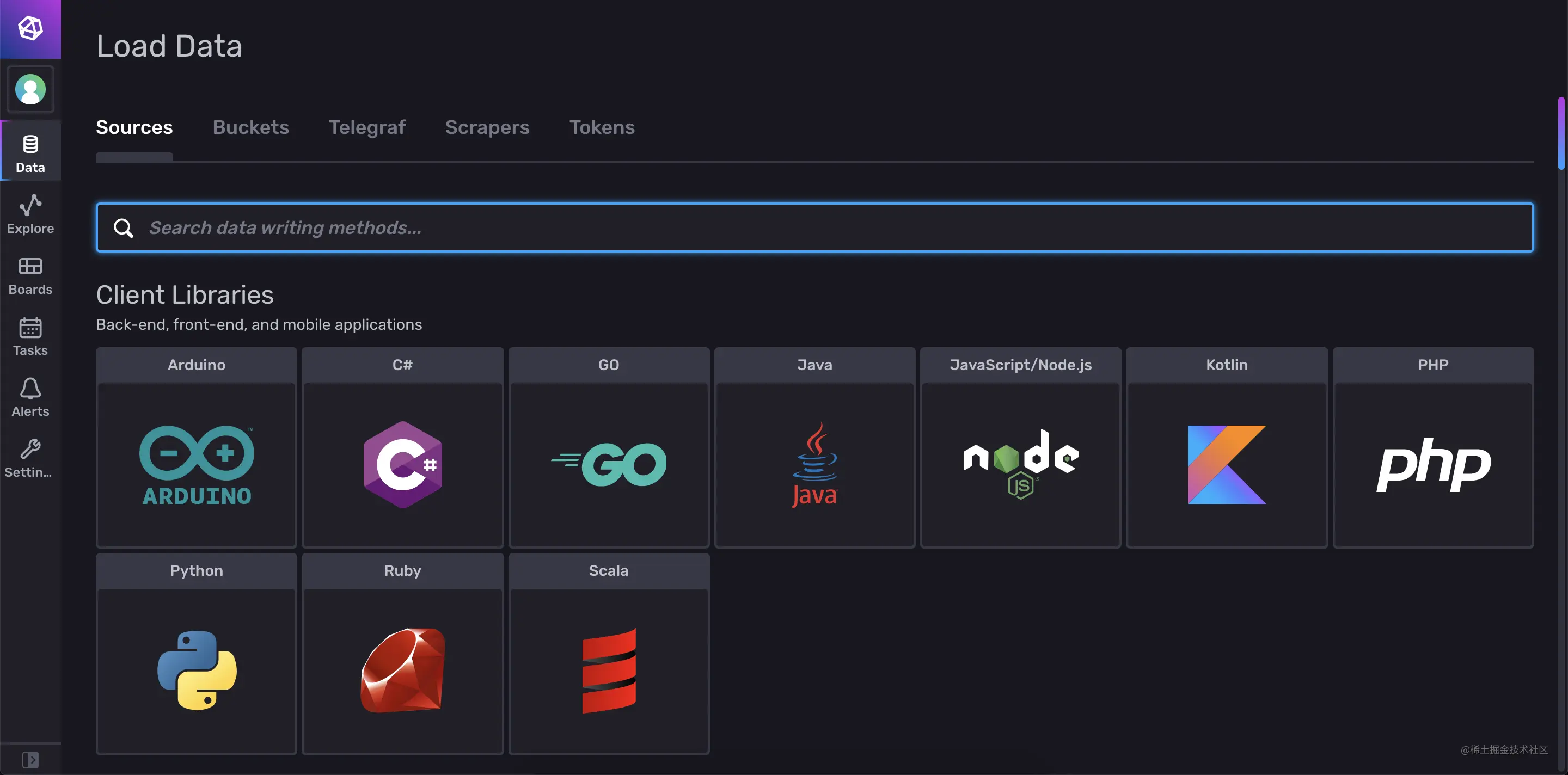Switch to the Buckets tab
Screen dimensions: 1568x775
(x=251, y=127)
